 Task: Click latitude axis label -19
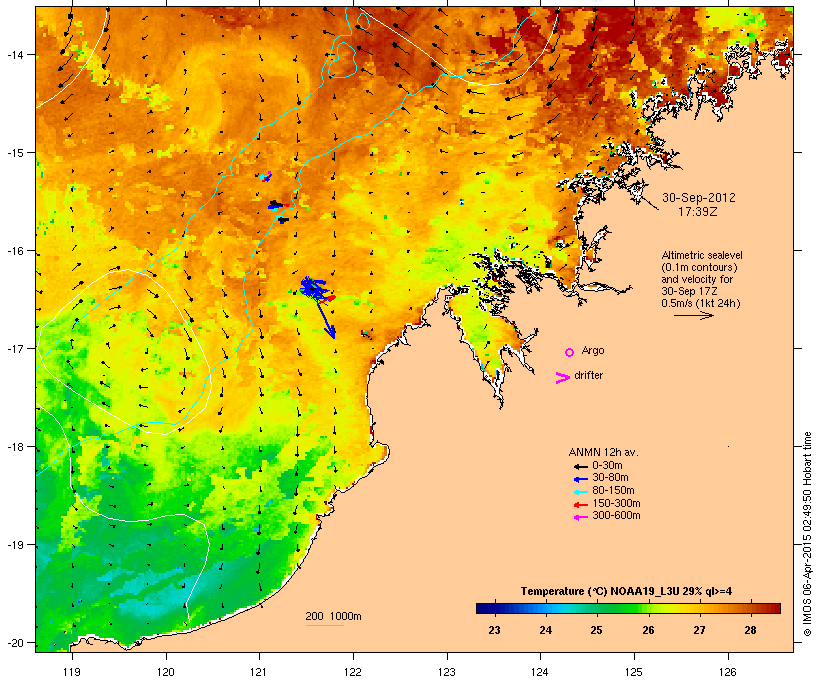15,545
